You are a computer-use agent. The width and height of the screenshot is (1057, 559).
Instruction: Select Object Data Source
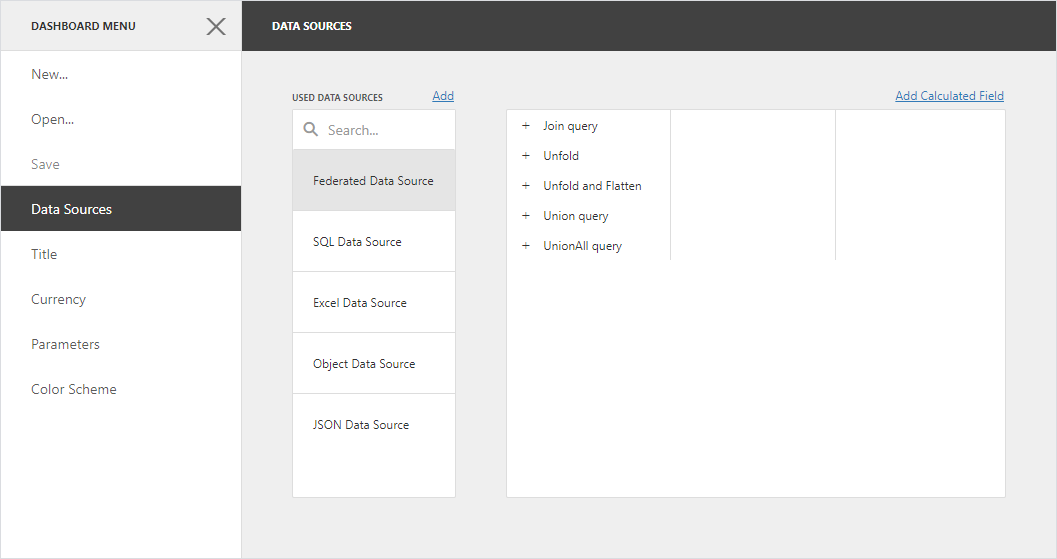point(374,363)
